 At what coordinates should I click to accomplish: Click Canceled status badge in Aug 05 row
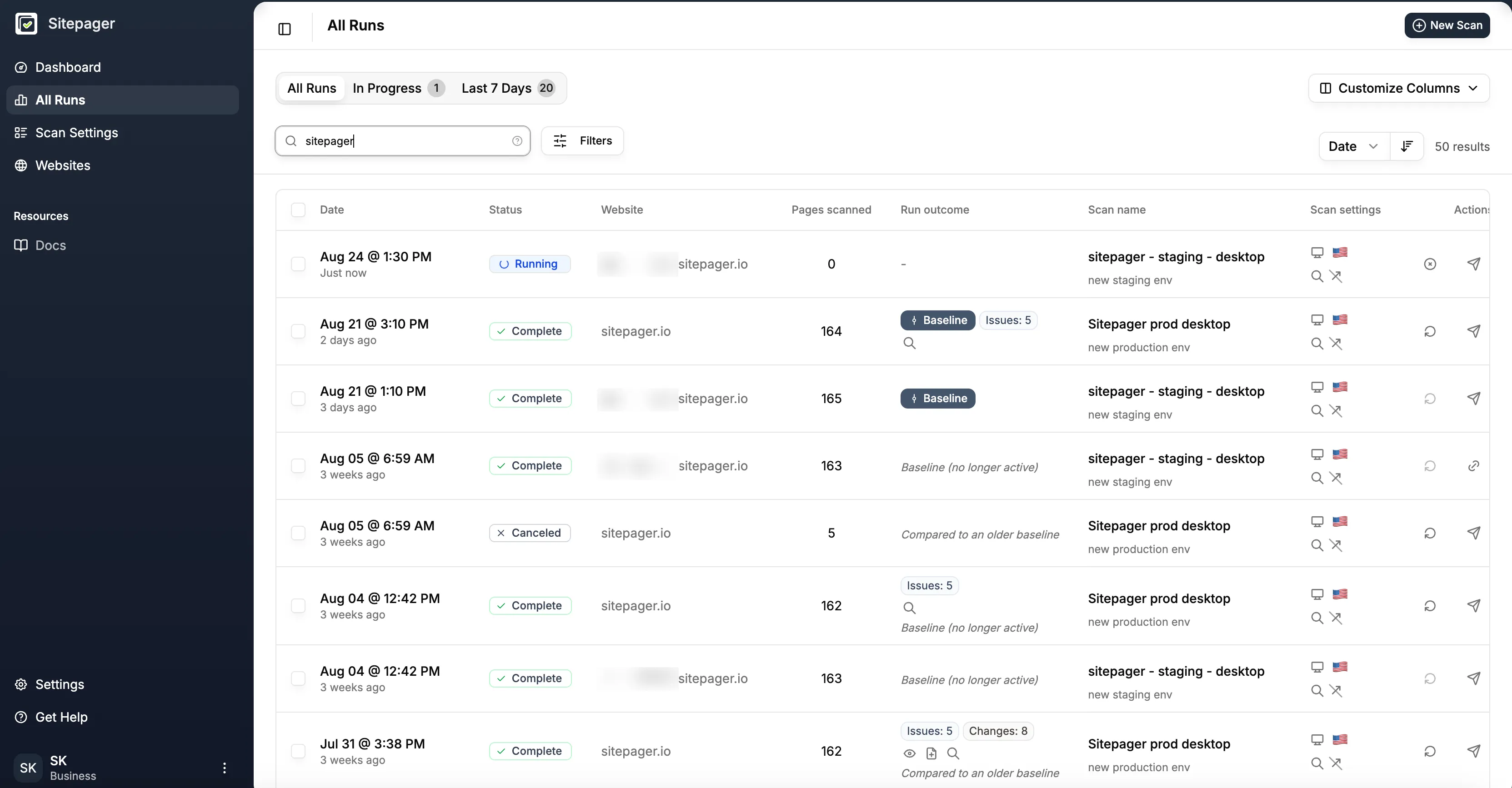tap(530, 533)
